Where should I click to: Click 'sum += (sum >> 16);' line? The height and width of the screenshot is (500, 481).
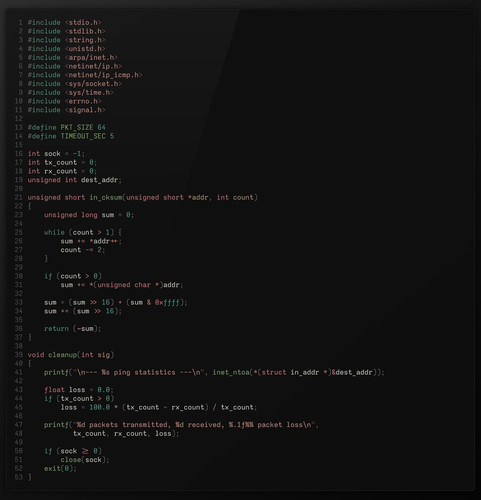pos(83,311)
